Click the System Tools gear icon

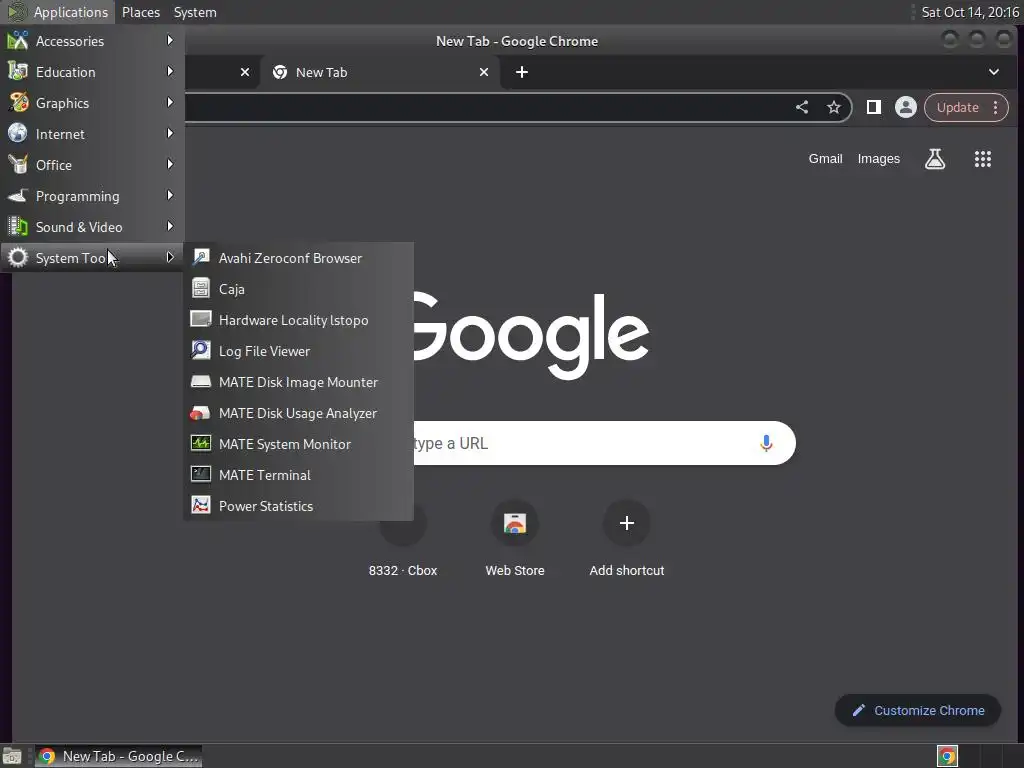click(18, 257)
